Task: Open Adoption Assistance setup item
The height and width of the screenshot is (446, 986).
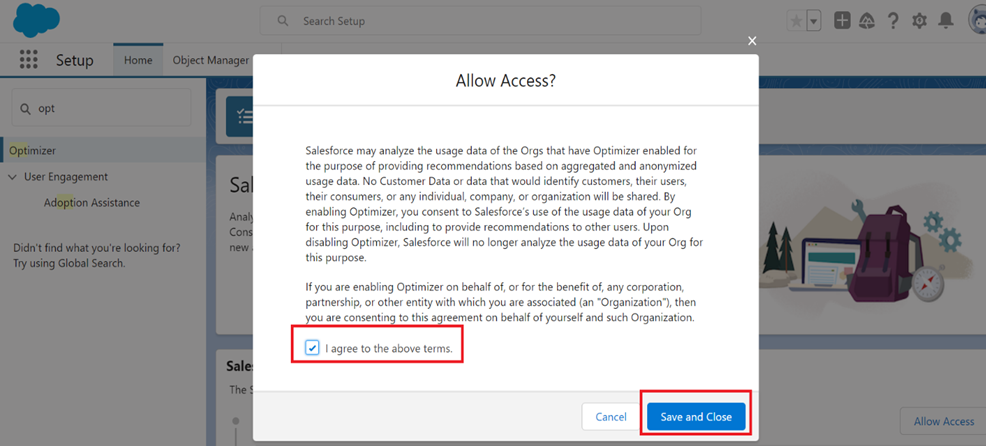Action: 92,203
